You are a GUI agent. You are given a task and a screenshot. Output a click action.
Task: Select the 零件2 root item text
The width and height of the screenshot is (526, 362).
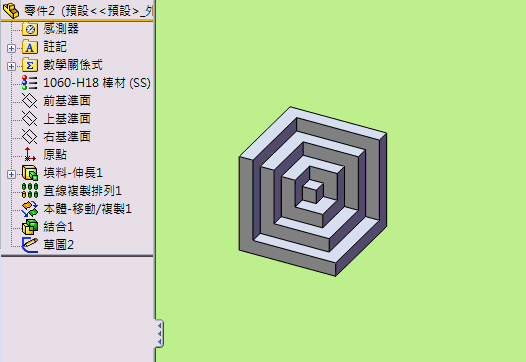point(89,11)
